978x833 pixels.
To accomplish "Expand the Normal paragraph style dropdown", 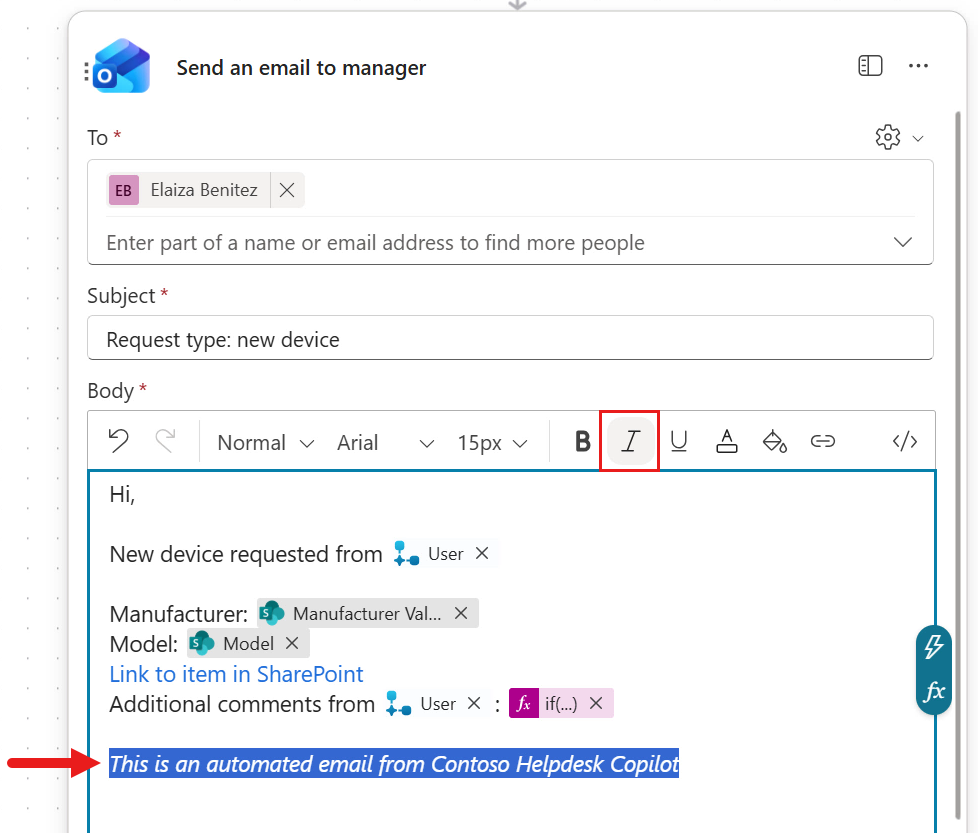I will pos(265,442).
